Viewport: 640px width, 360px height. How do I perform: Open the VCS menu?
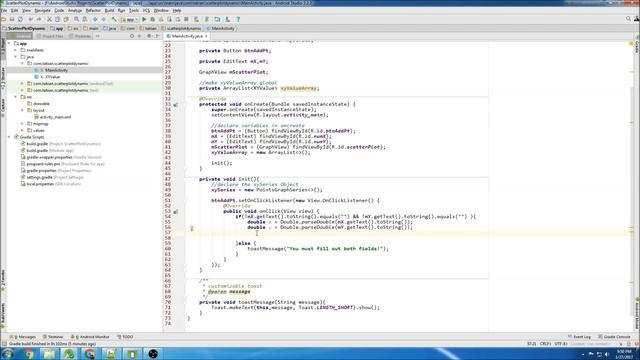coord(146,10)
